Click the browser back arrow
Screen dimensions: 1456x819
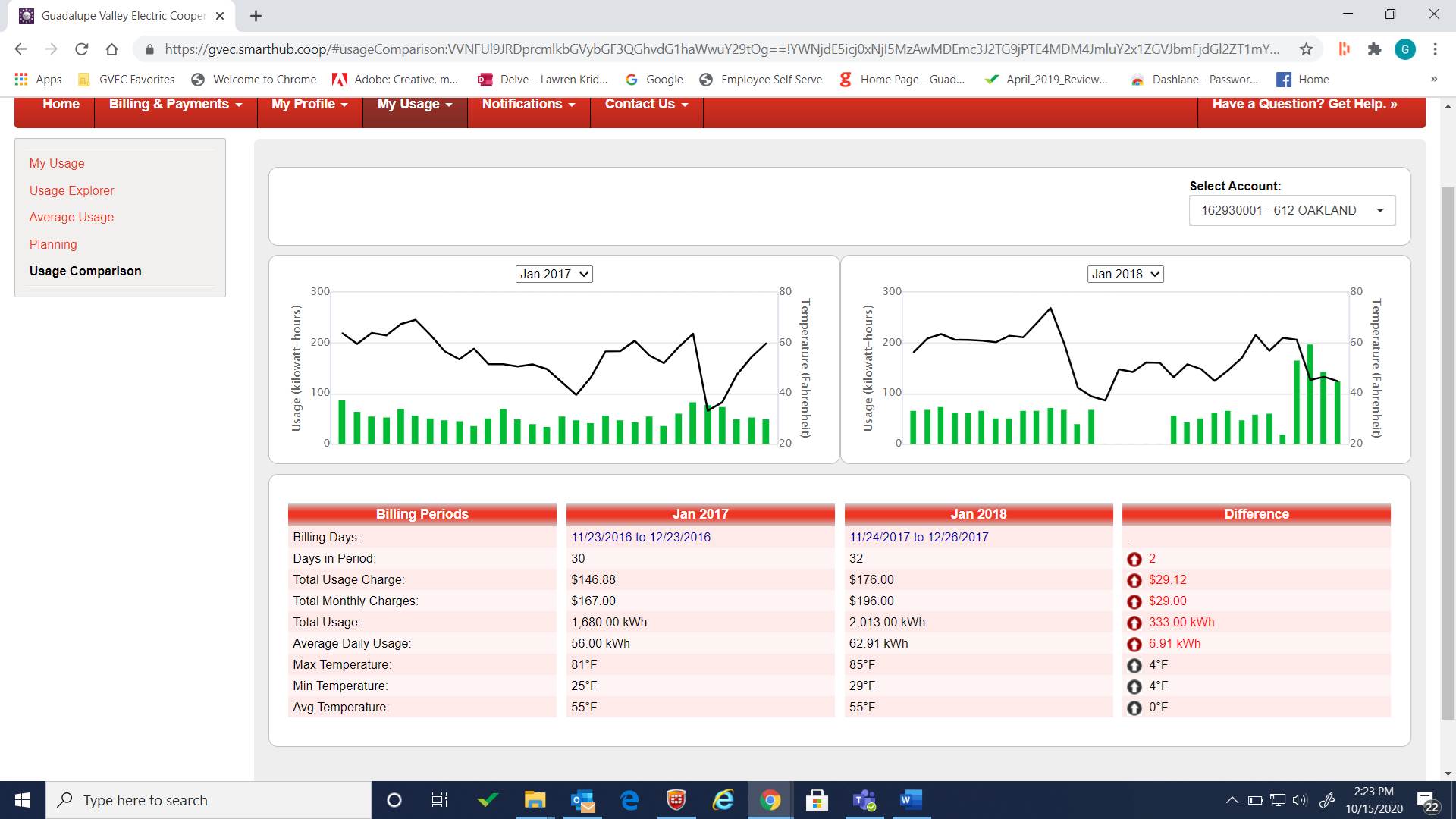click(x=20, y=49)
